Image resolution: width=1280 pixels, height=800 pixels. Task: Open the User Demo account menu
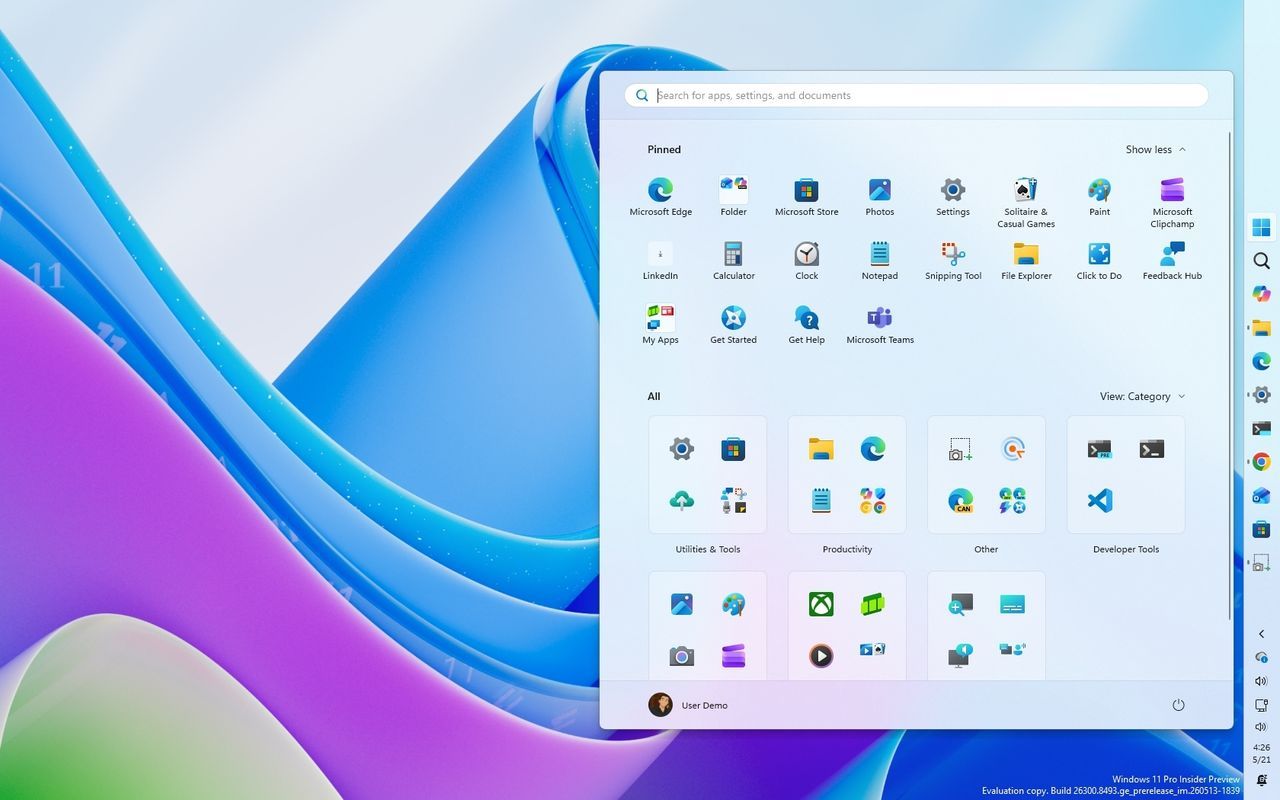coord(688,705)
